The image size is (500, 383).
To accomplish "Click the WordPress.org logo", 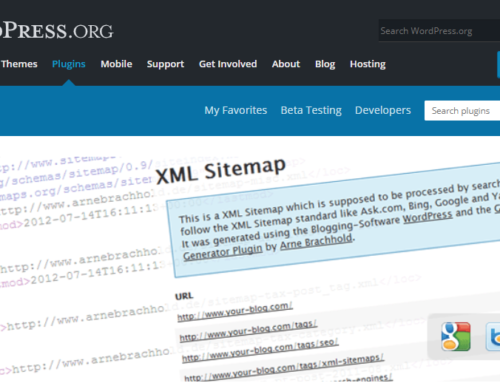I will [57, 31].
